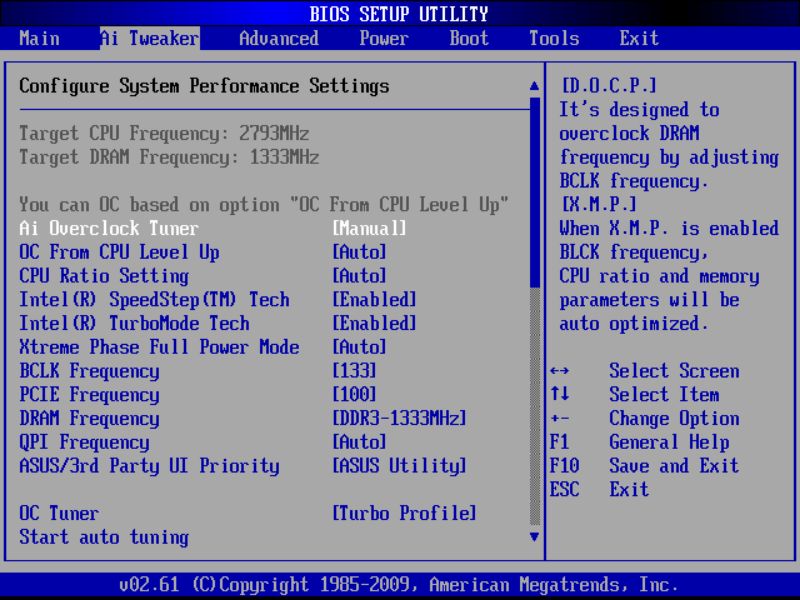Click the settings list scrollbar thumb
Image resolution: width=800 pixels, height=600 pixels.
(535, 192)
